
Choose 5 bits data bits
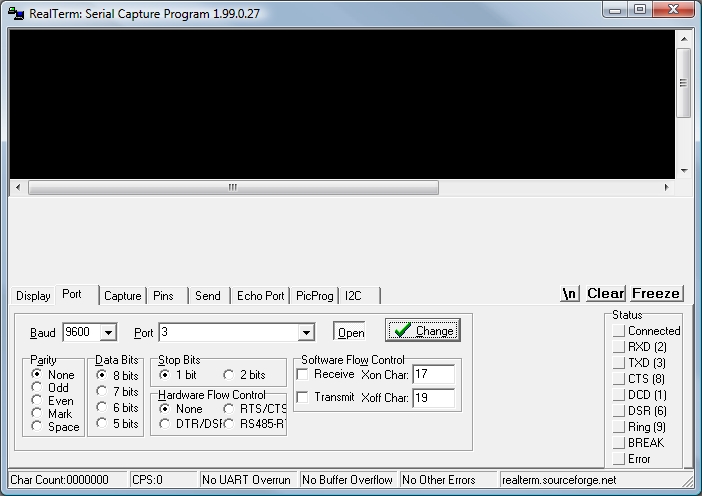[x=117, y=423]
